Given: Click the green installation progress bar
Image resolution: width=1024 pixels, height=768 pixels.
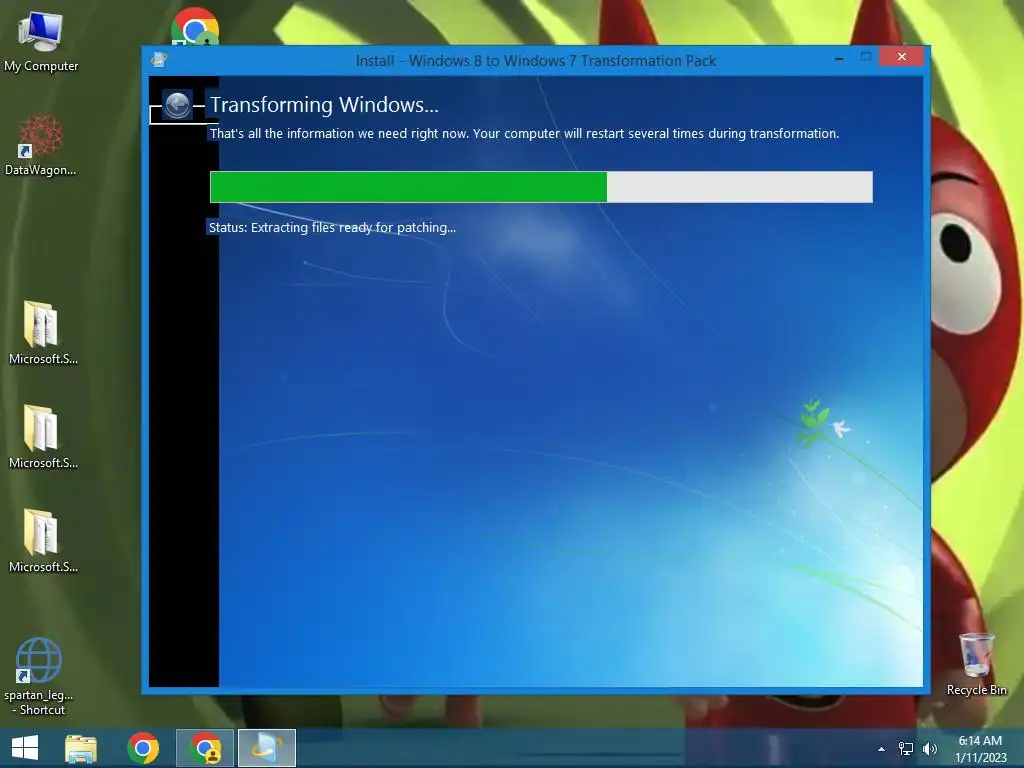Looking at the screenshot, I should (x=541, y=187).
